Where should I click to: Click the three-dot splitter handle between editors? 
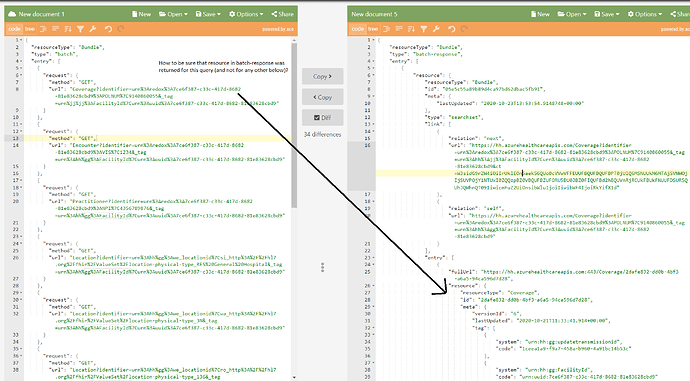point(323,267)
